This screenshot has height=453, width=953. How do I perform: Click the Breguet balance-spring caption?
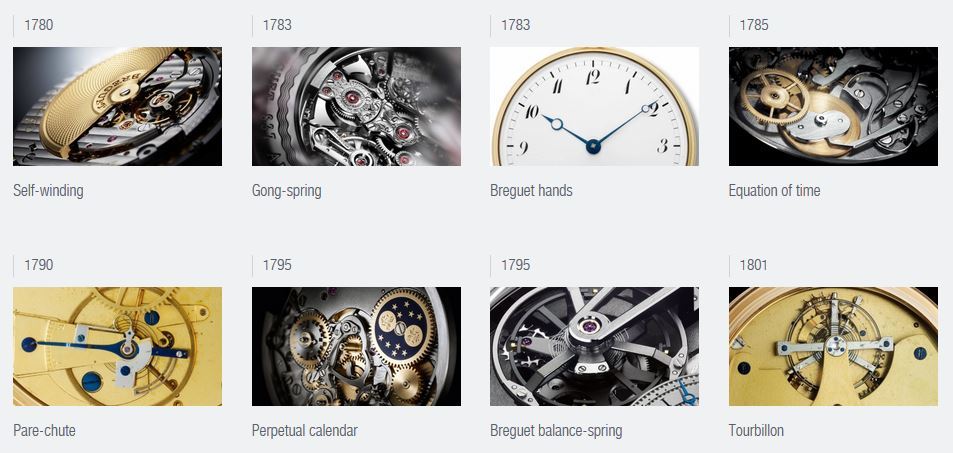tap(556, 431)
